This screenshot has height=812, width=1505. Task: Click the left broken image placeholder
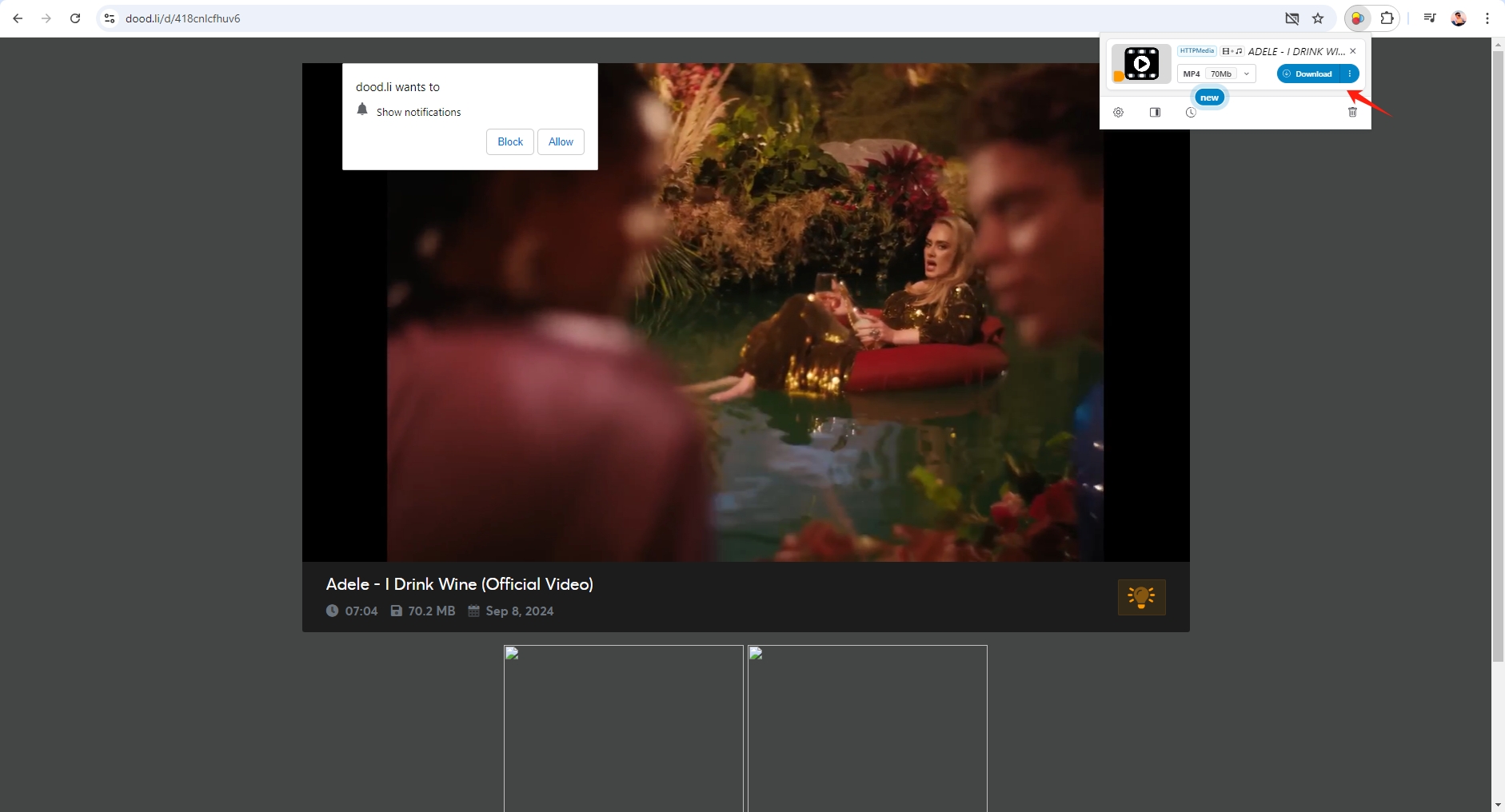pyautogui.click(x=624, y=728)
